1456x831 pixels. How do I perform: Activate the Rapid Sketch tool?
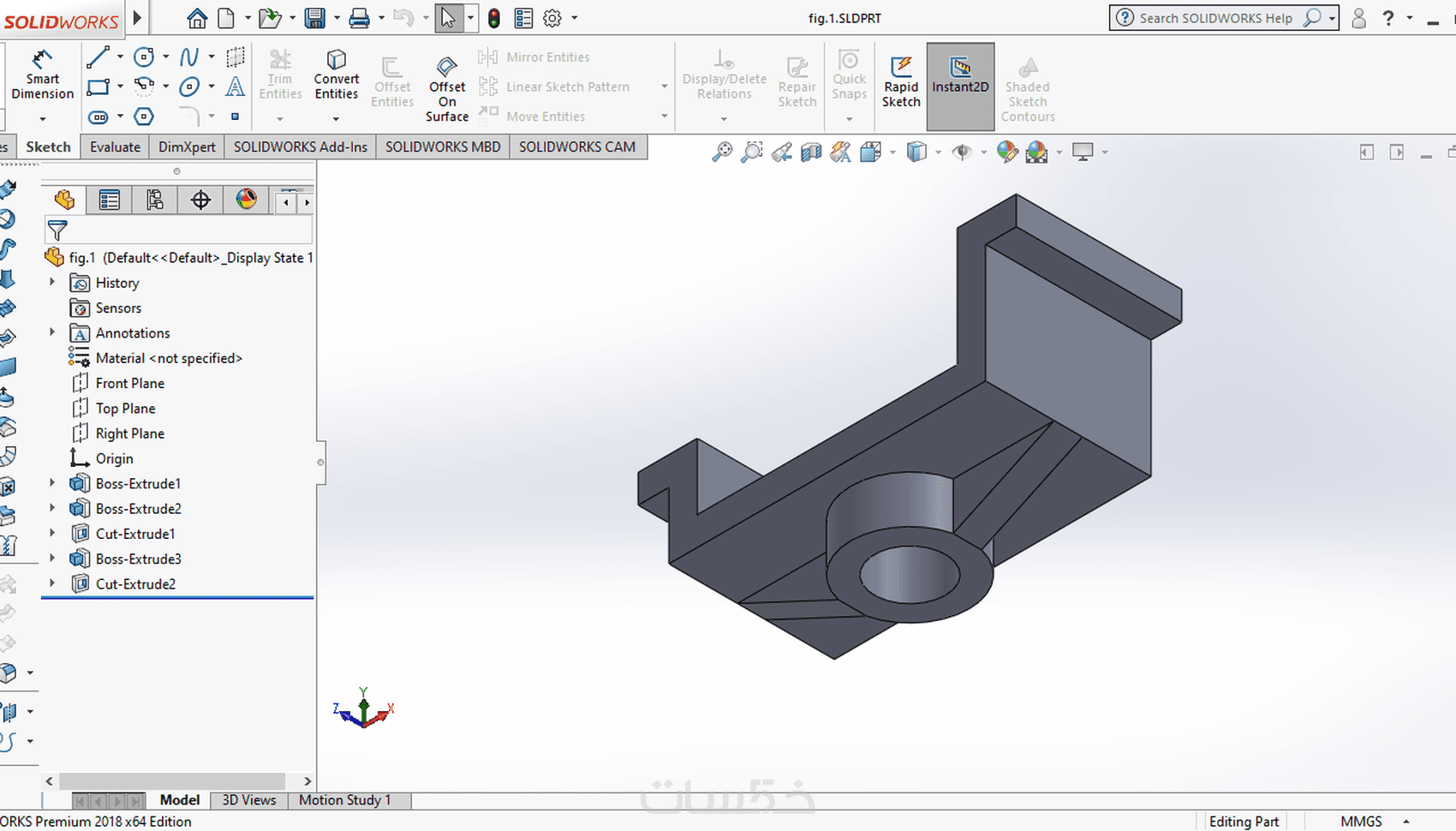click(x=901, y=81)
